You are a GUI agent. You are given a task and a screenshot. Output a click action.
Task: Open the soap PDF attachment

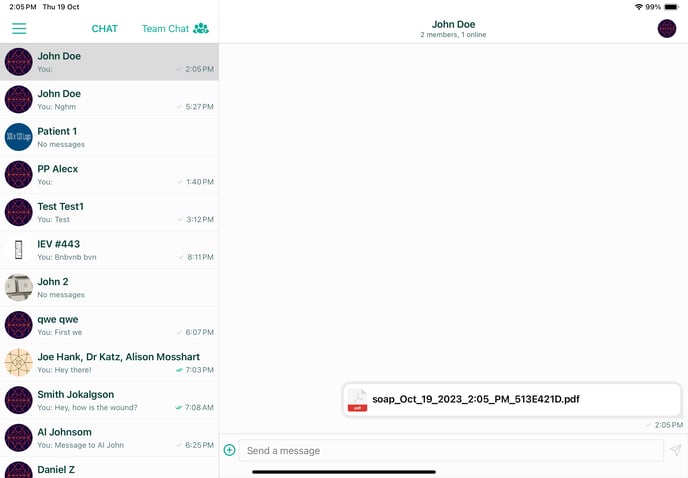[512, 399]
